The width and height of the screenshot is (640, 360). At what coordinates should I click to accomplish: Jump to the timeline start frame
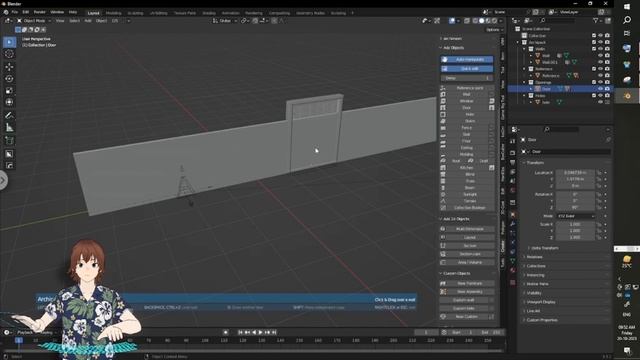tap(240, 332)
